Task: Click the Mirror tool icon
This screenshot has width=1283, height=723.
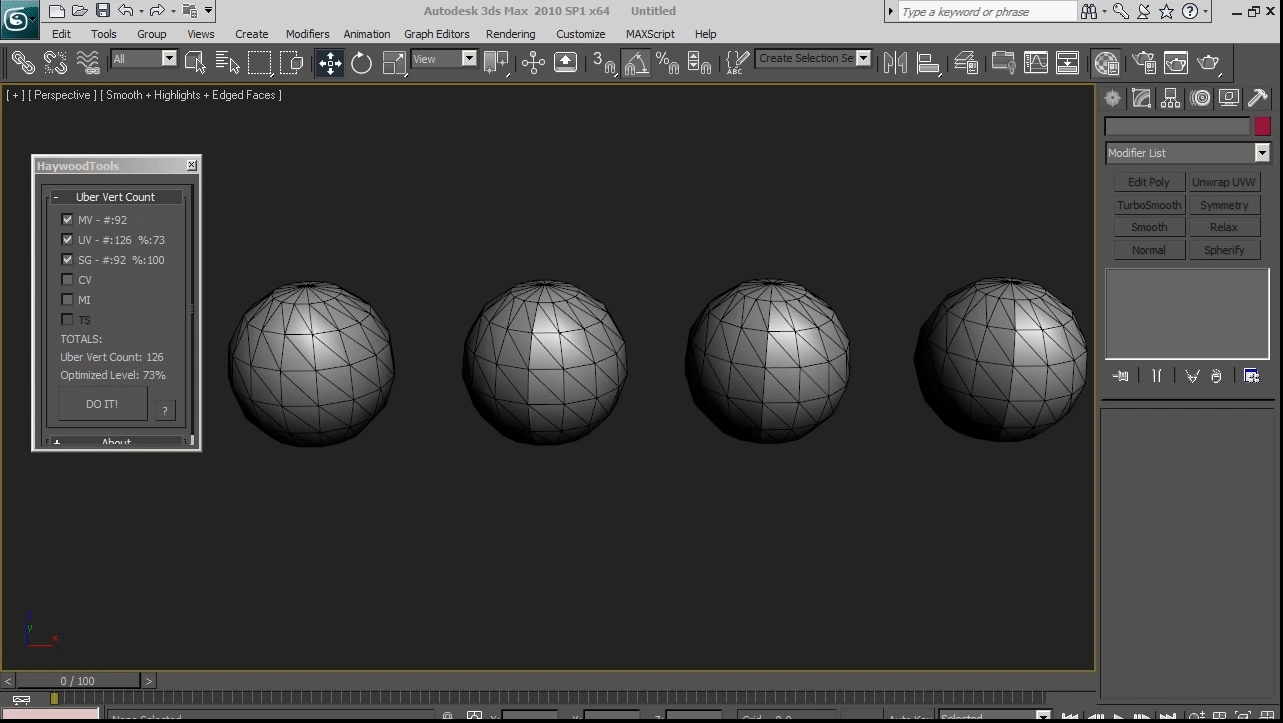Action: click(895, 63)
